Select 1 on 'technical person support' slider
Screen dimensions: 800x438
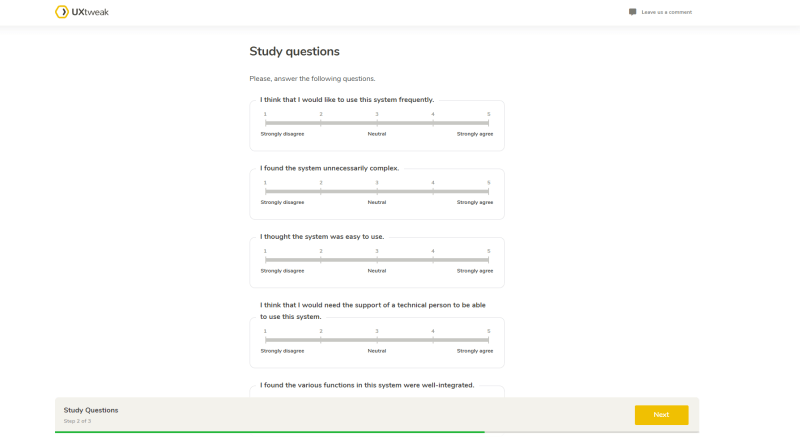pos(265,340)
